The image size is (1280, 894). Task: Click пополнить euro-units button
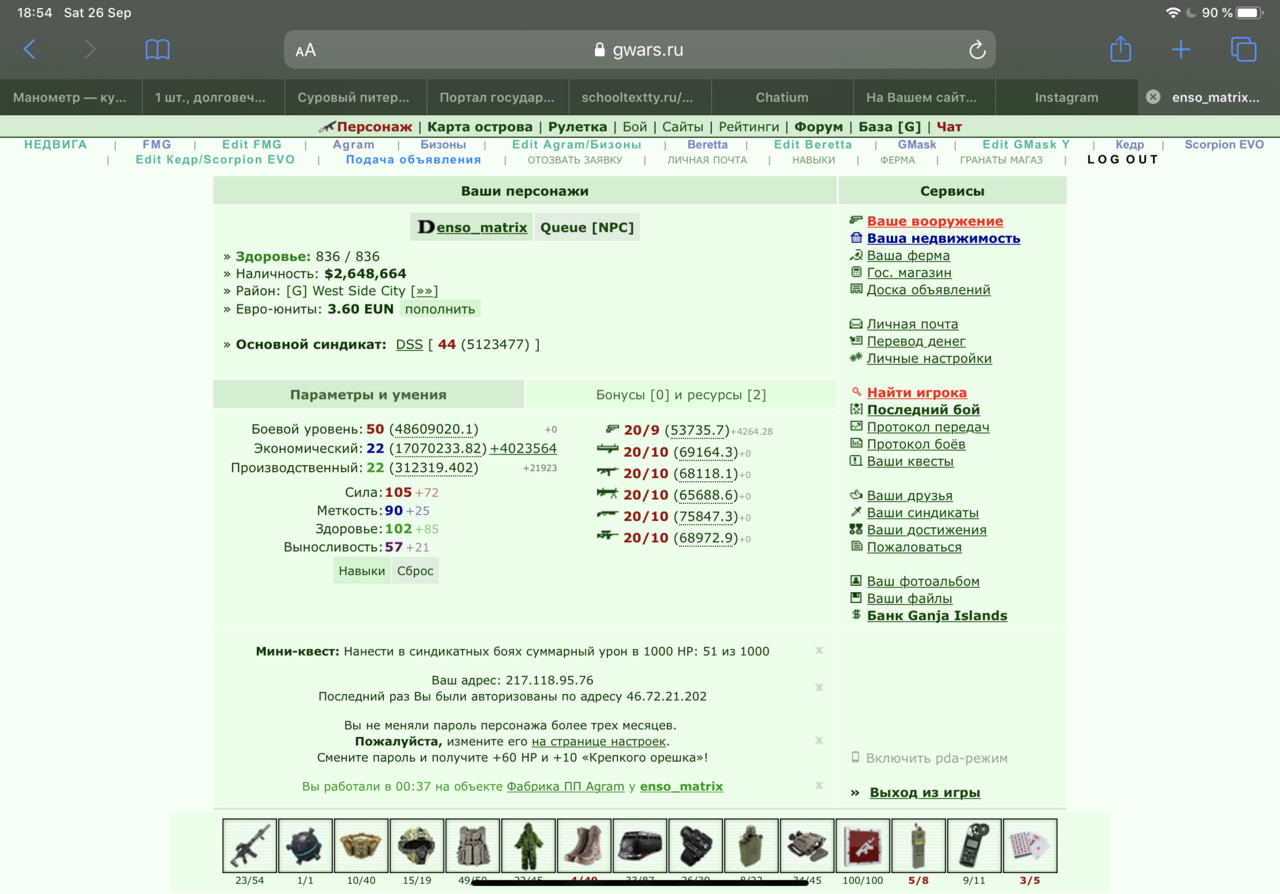(440, 309)
